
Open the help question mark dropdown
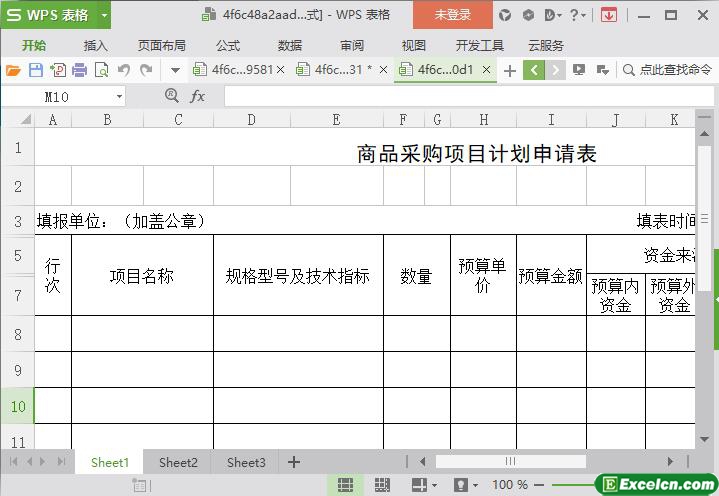point(577,15)
